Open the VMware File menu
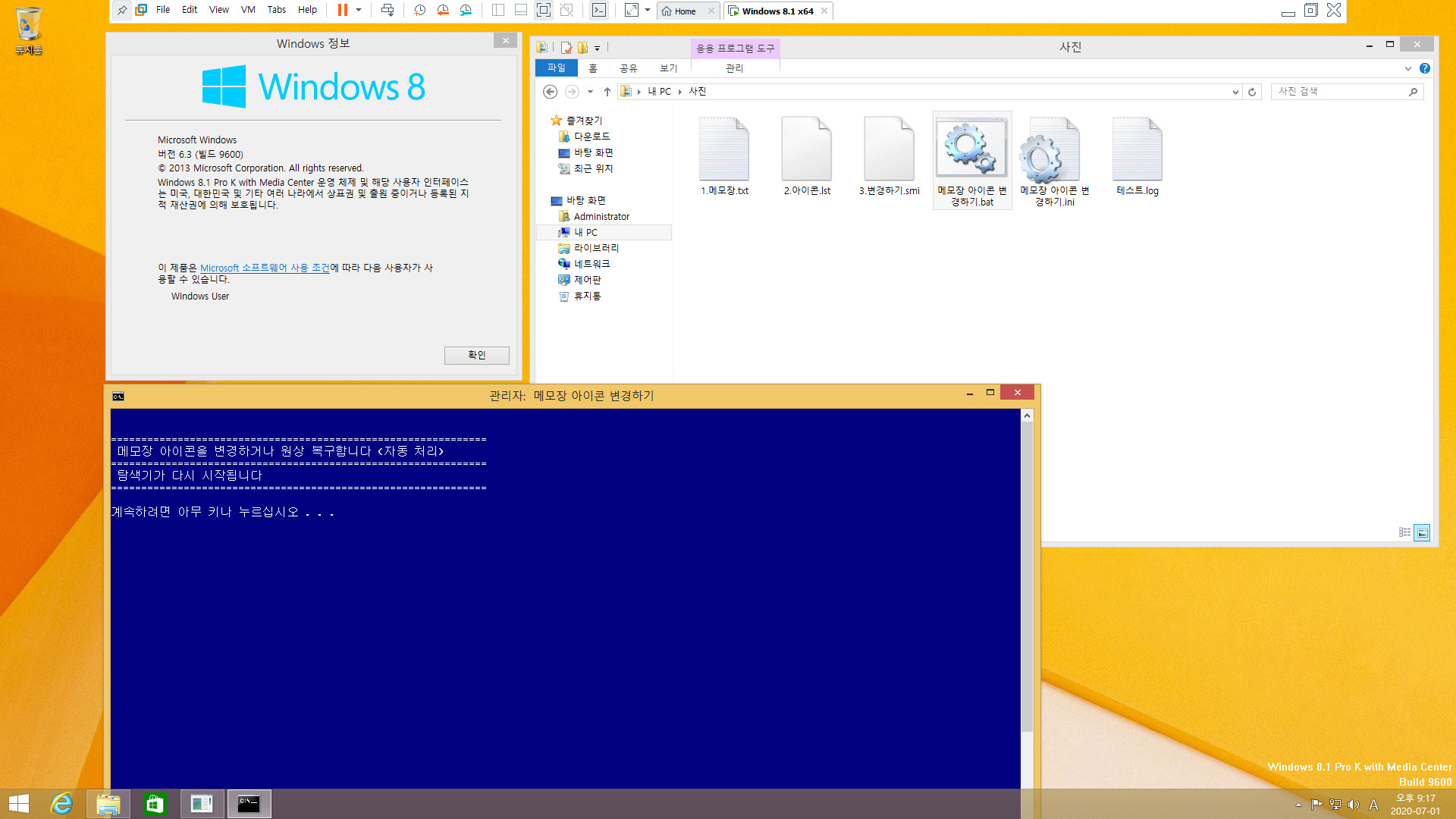 coord(163,10)
